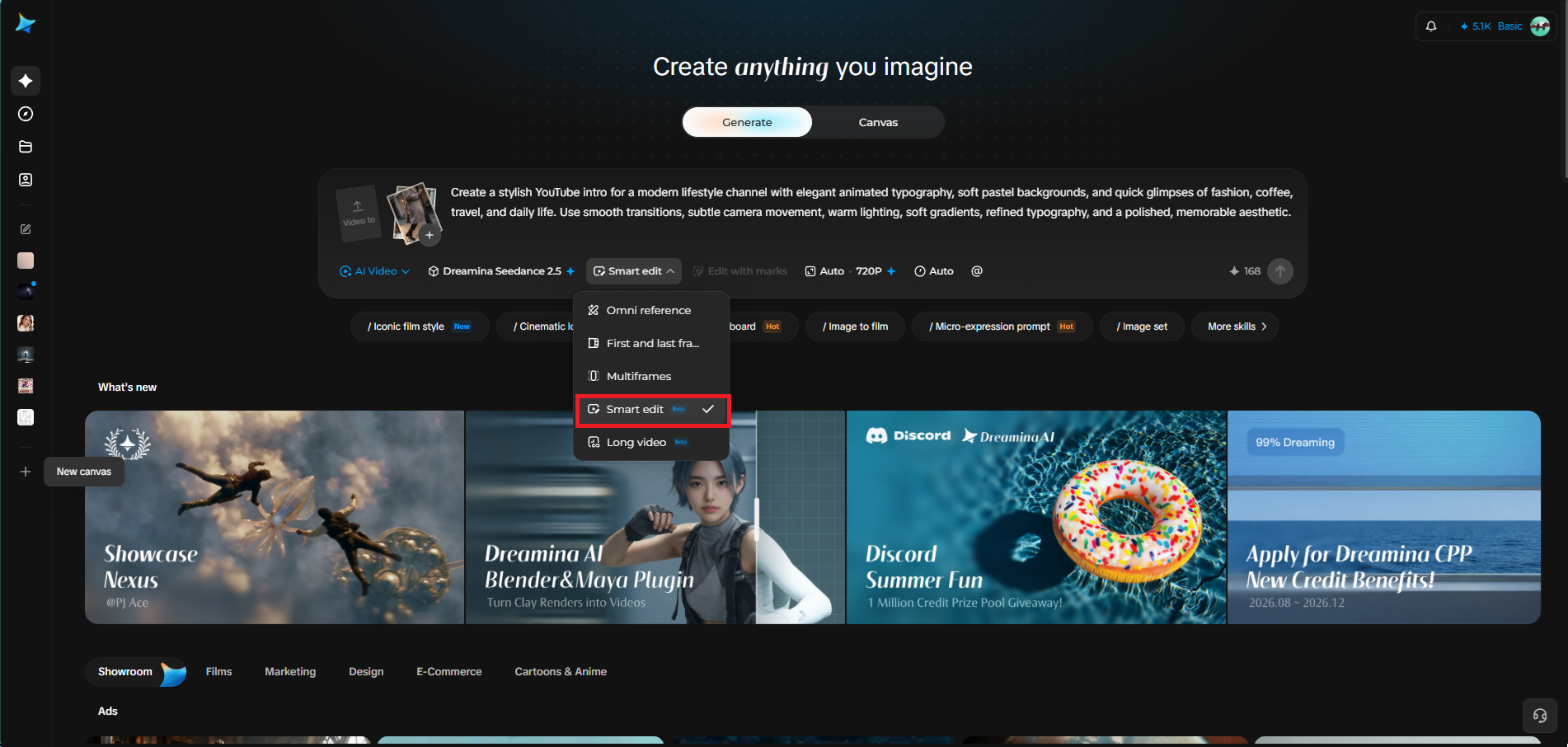The image size is (1568, 747).
Task: Click the @ mention icon in prompt toolbar
Action: [x=977, y=271]
